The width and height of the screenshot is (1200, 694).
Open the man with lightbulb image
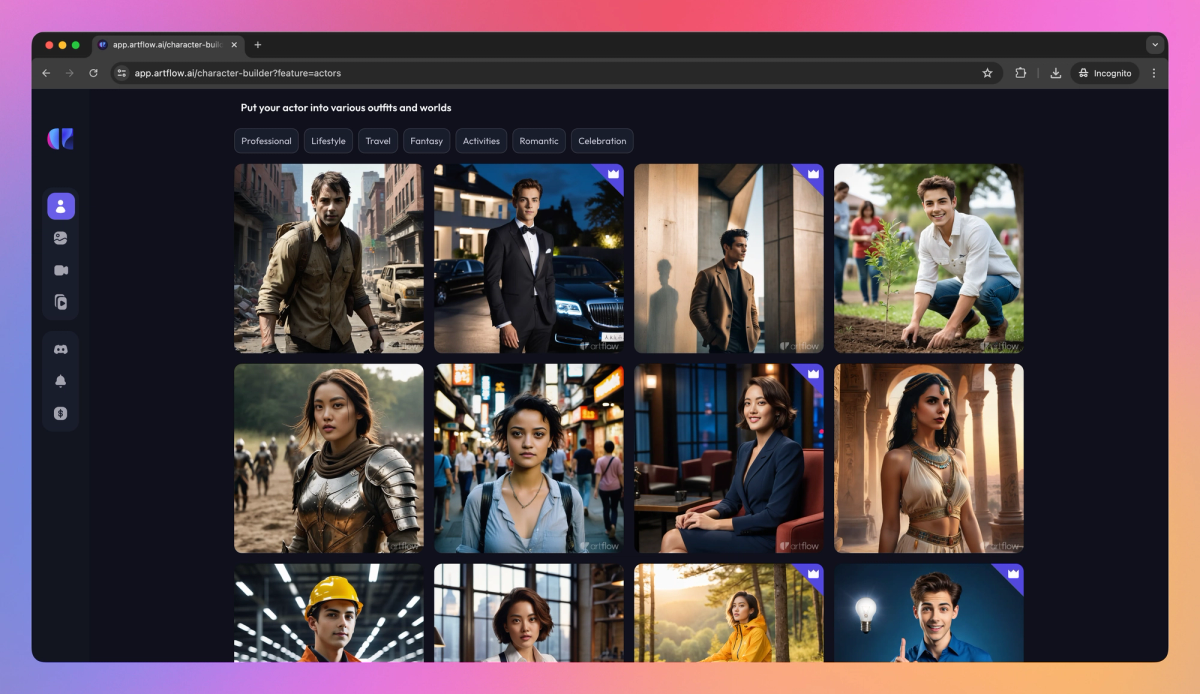pos(929,613)
